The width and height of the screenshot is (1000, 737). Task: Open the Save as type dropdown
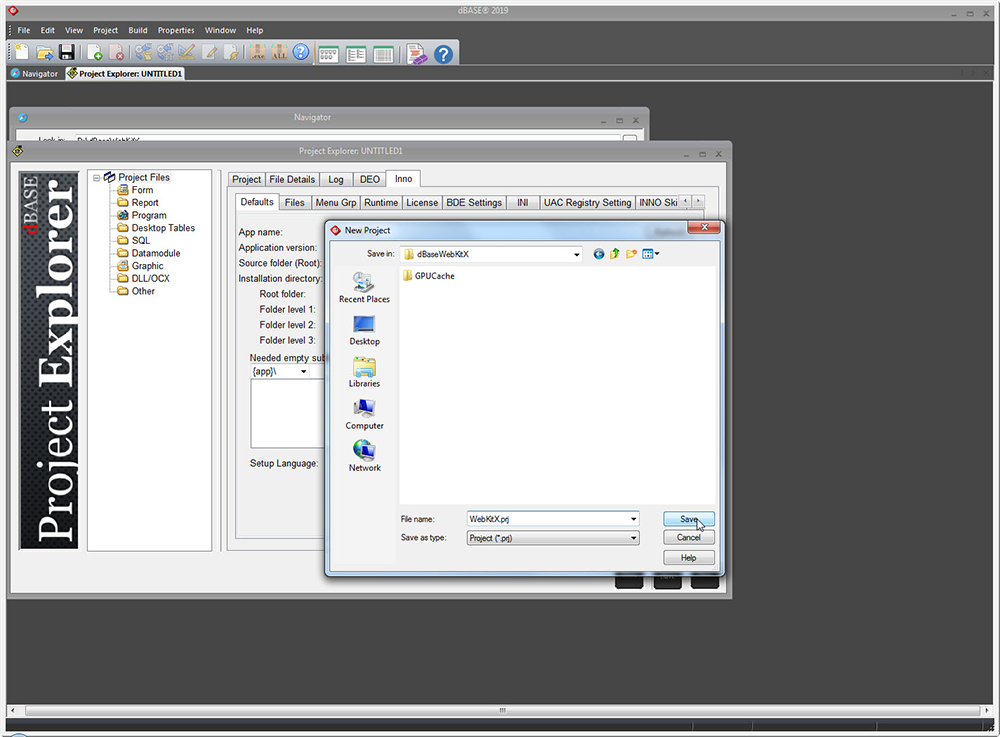(x=633, y=538)
